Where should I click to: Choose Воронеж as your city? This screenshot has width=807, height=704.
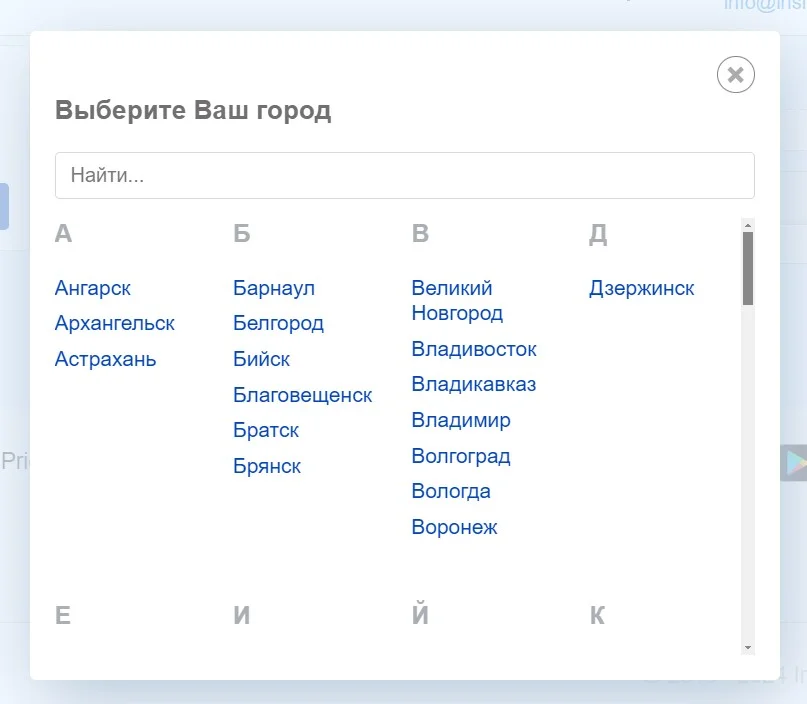coord(455,527)
